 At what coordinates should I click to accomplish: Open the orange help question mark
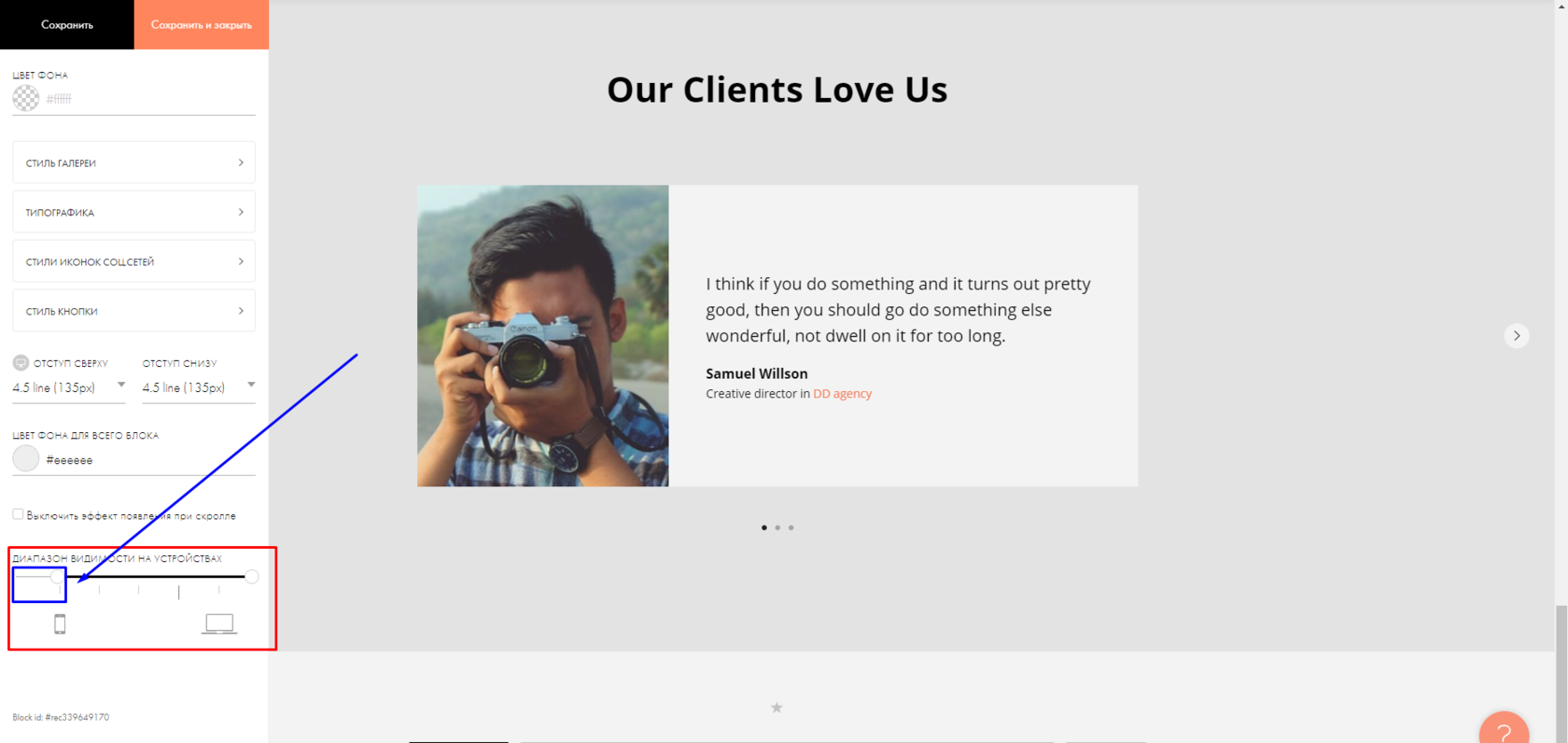pos(1504,728)
